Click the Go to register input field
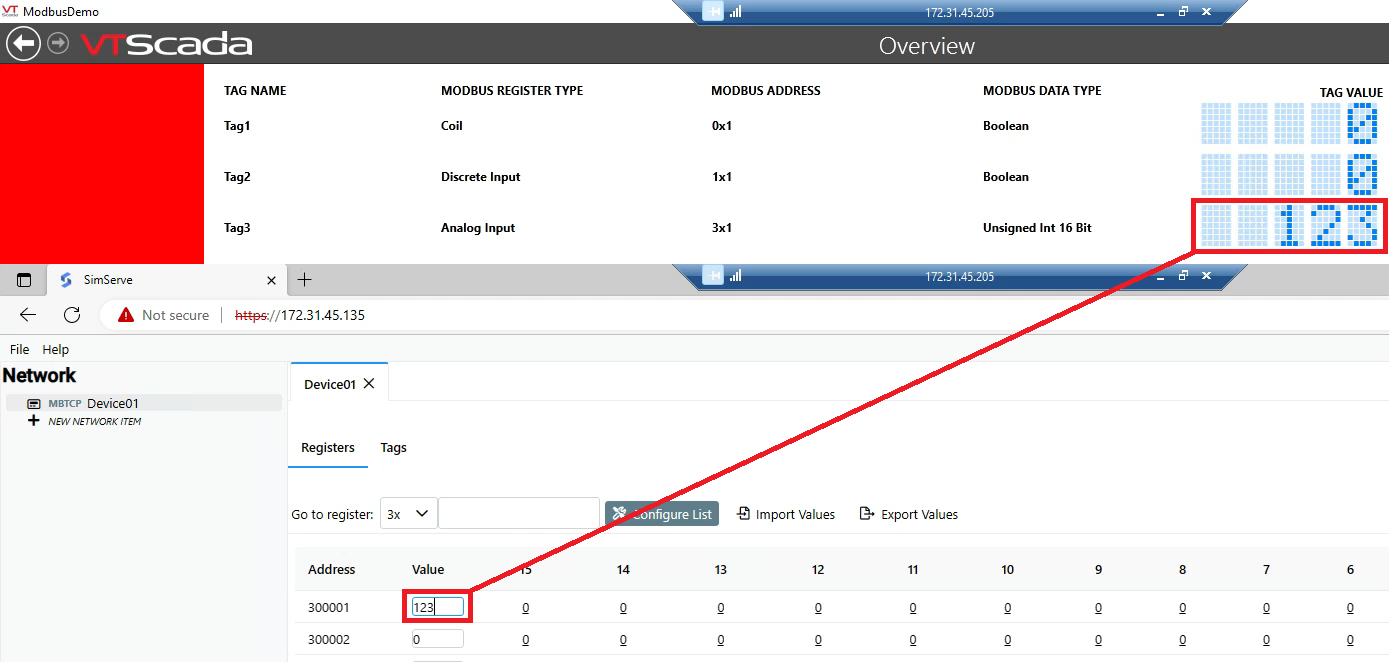Screen dimensions: 1389x662 point(518,513)
